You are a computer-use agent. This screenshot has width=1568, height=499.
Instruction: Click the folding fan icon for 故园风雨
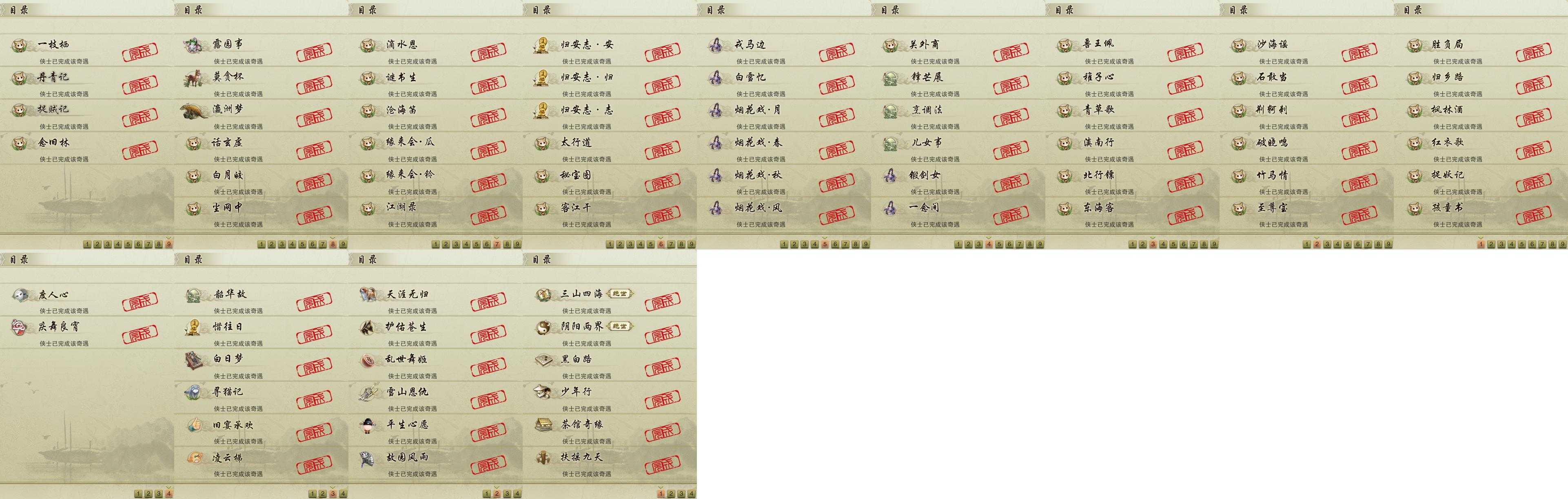pyautogui.click(x=368, y=457)
